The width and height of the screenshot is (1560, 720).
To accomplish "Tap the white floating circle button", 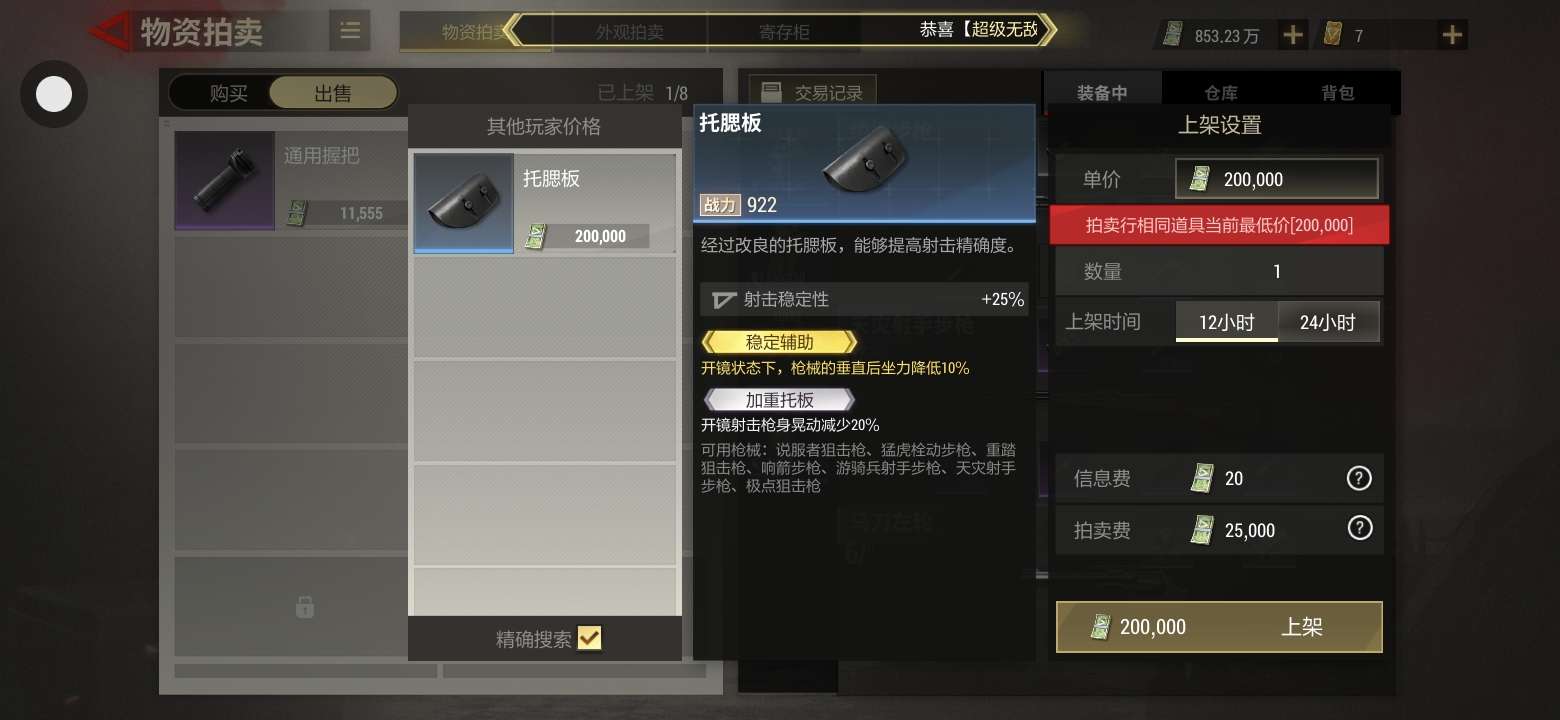I will pos(54,94).
